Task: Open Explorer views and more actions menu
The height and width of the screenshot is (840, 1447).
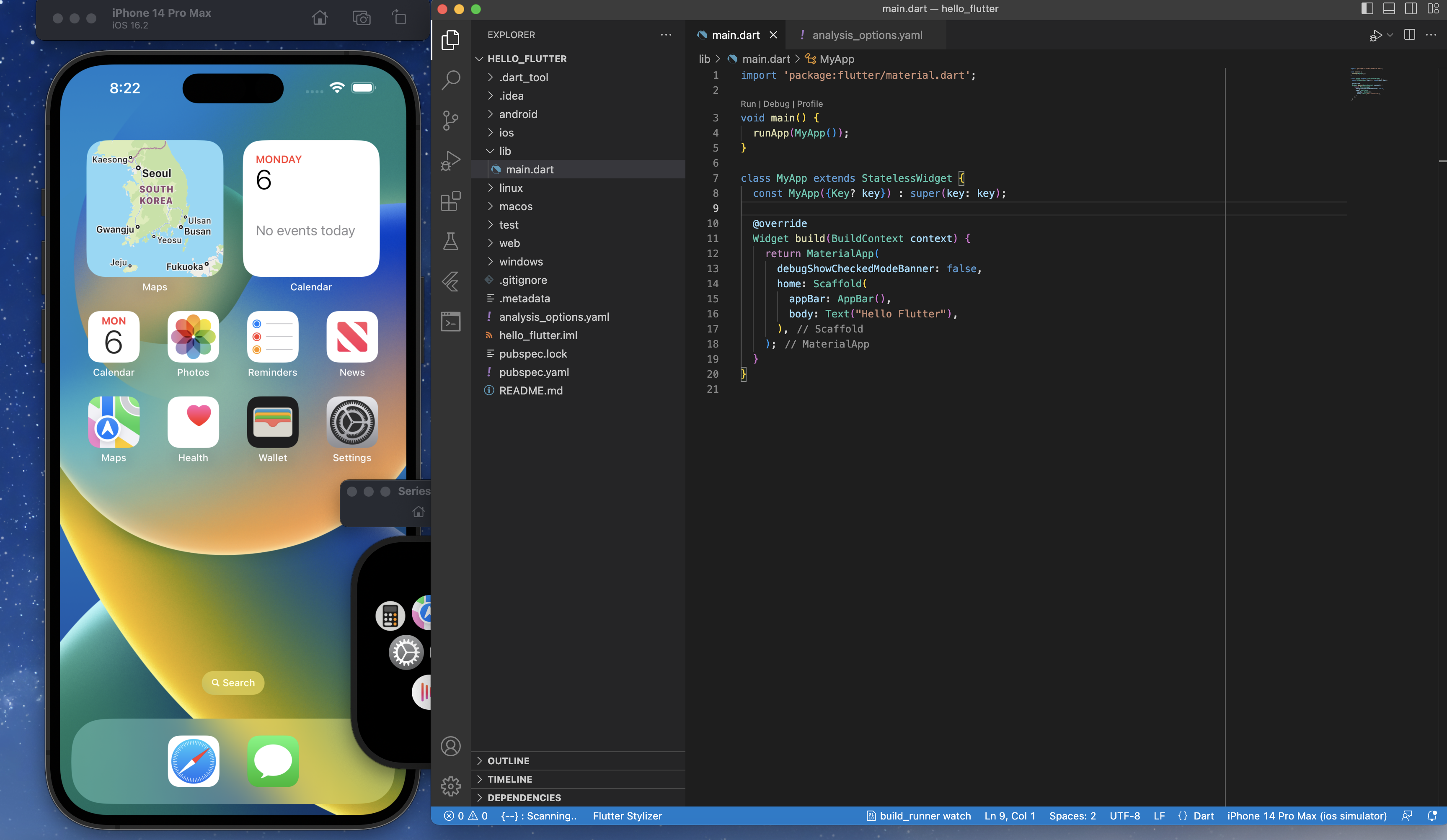Action: coord(666,35)
